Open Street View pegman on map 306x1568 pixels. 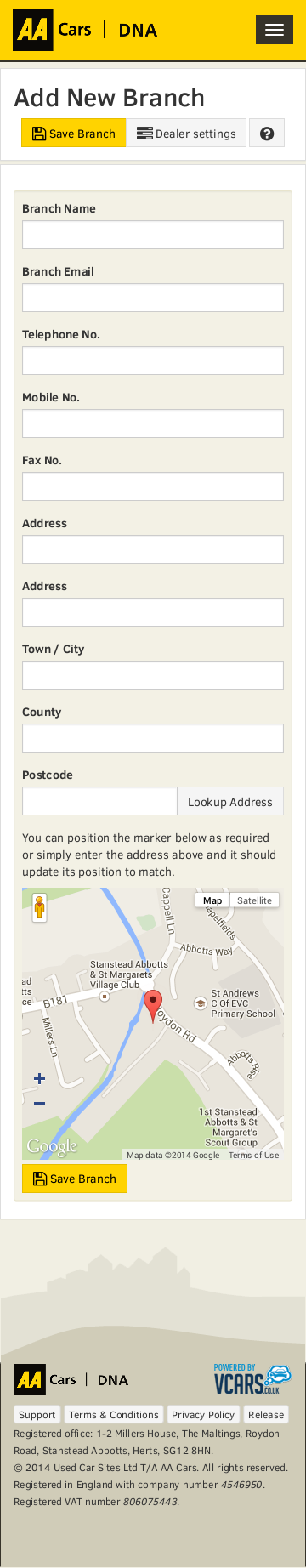(x=39, y=907)
